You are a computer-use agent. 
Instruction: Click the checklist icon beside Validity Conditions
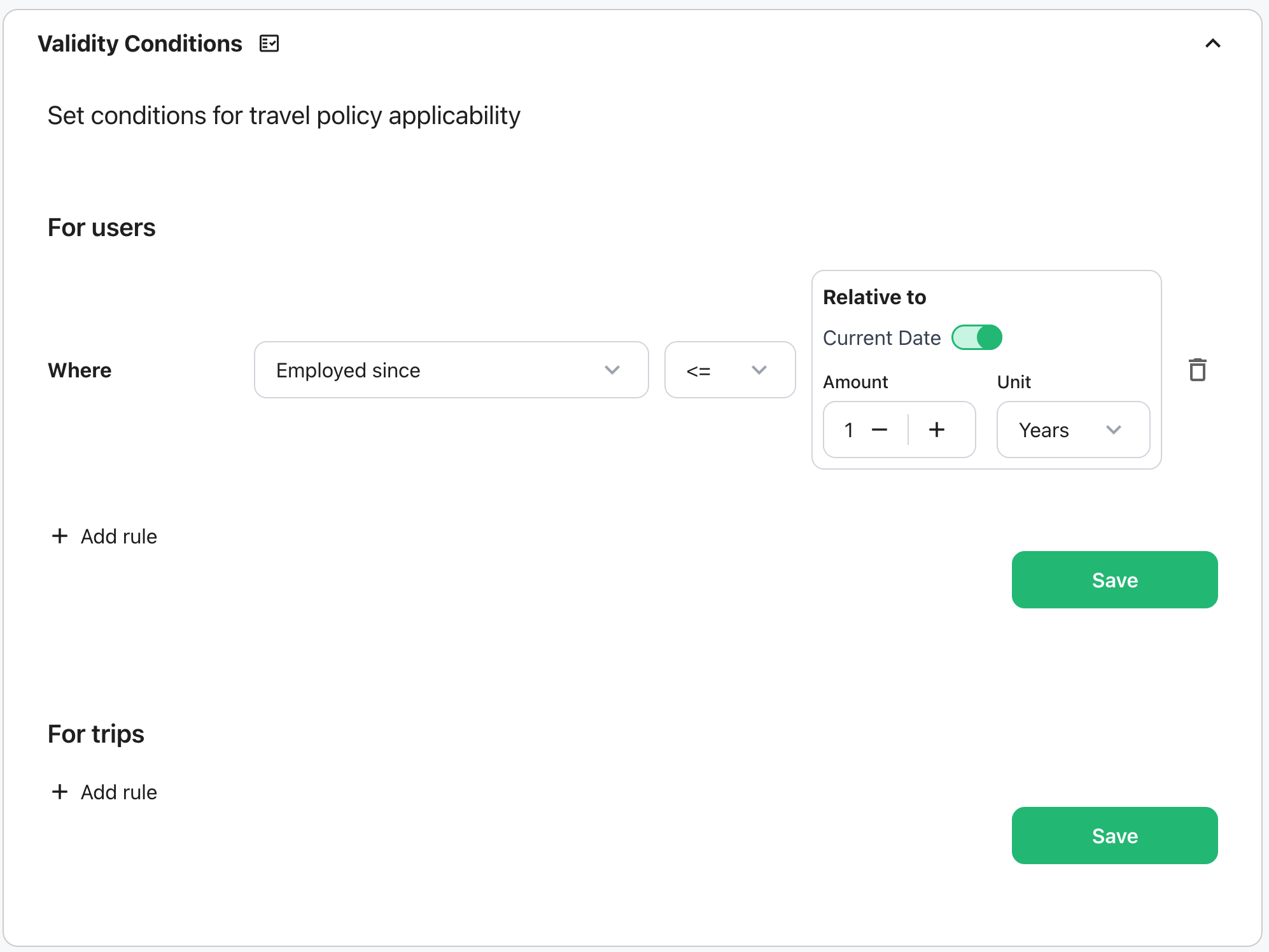point(269,43)
